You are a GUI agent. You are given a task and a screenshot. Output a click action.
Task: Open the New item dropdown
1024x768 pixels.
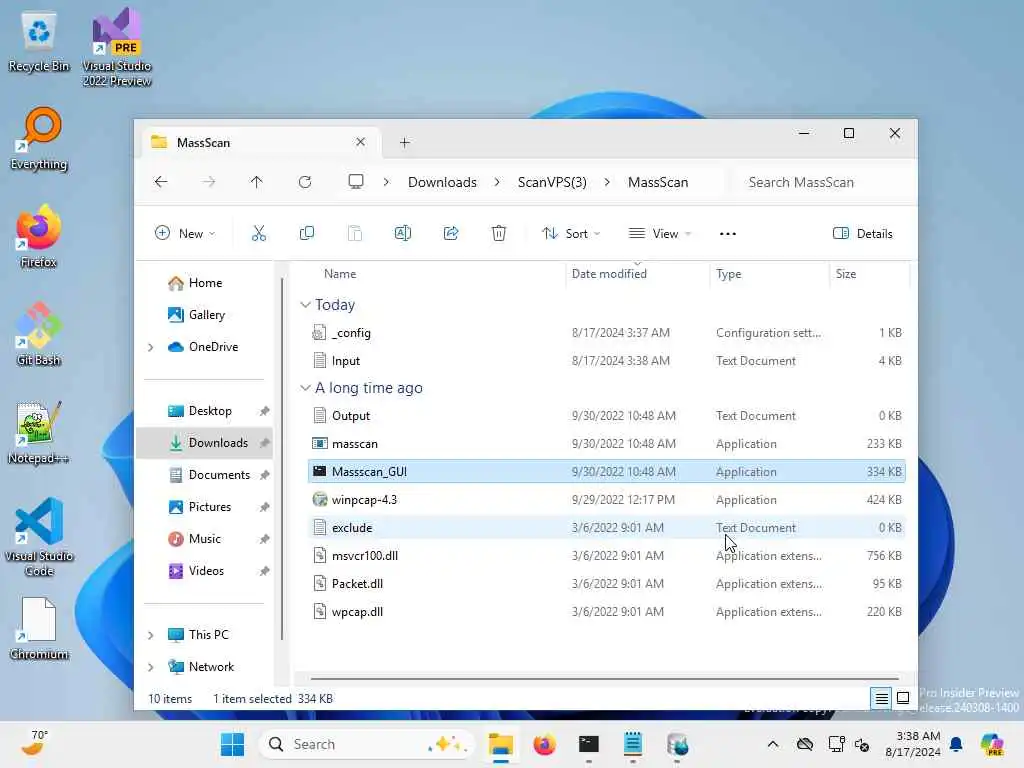185,233
